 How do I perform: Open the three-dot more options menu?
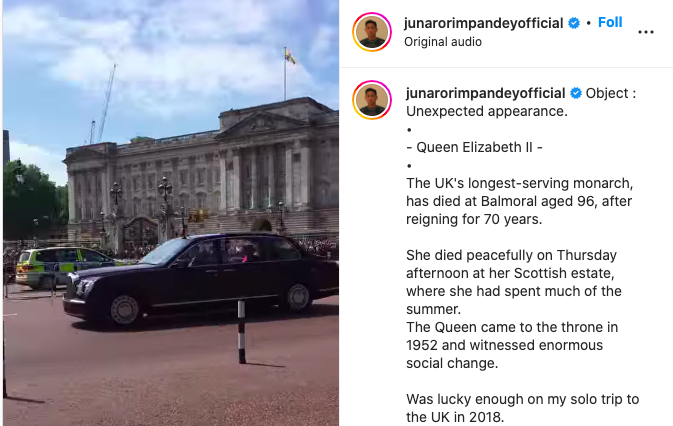(x=646, y=32)
